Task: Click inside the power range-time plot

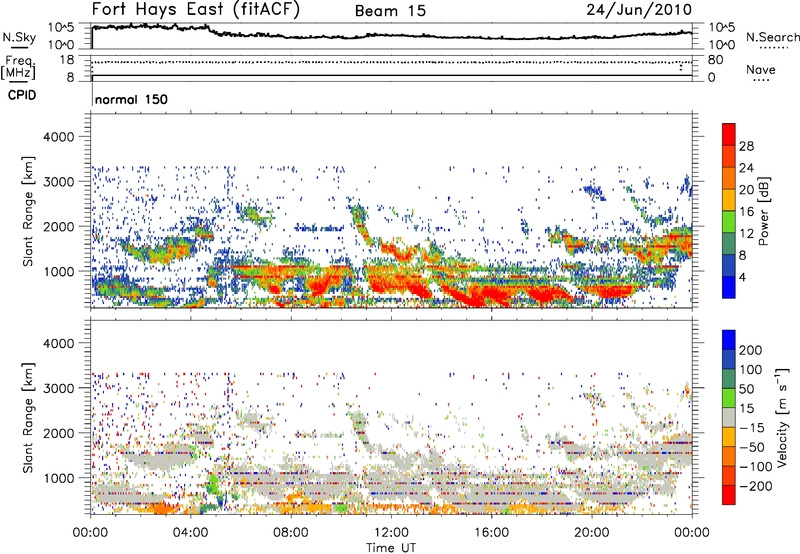Action: click(391, 211)
